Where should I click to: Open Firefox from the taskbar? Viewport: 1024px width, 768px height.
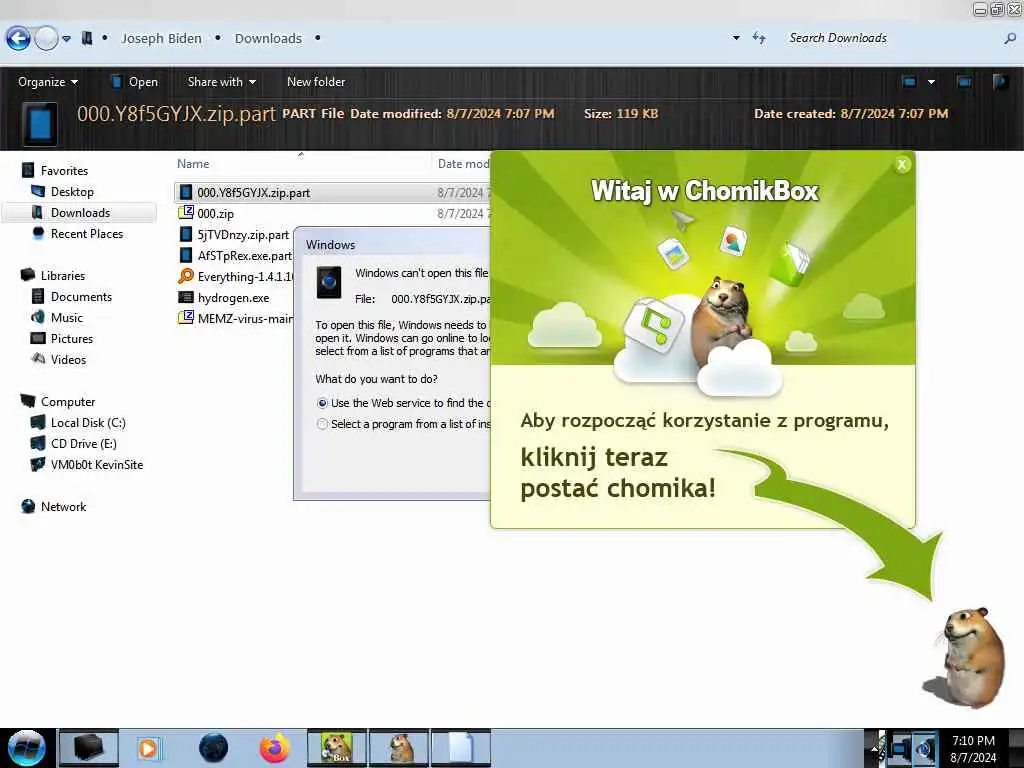(x=275, y=748)
